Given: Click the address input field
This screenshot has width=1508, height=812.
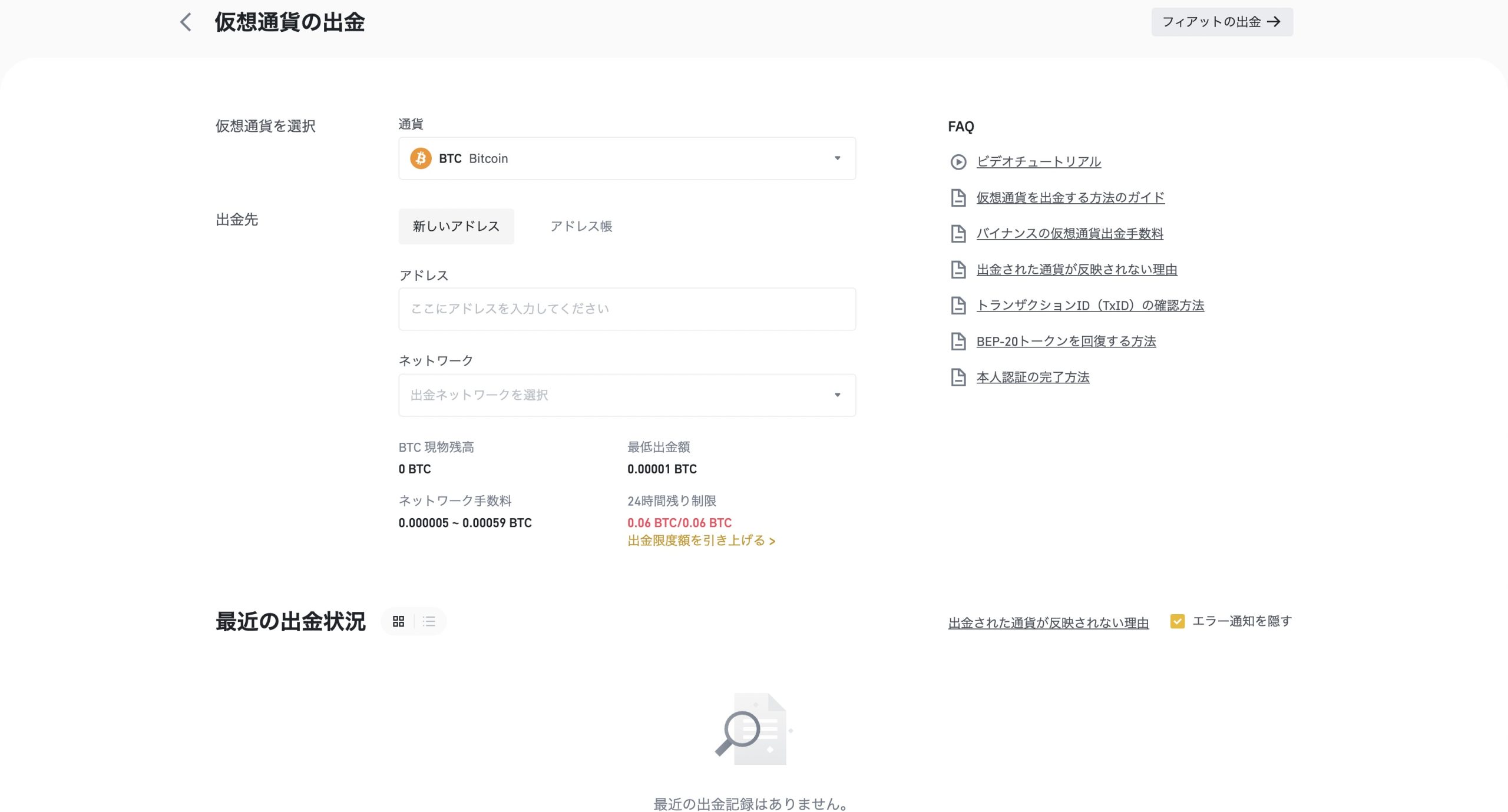Looking at the screenshot, I should (x=626, y=308).
